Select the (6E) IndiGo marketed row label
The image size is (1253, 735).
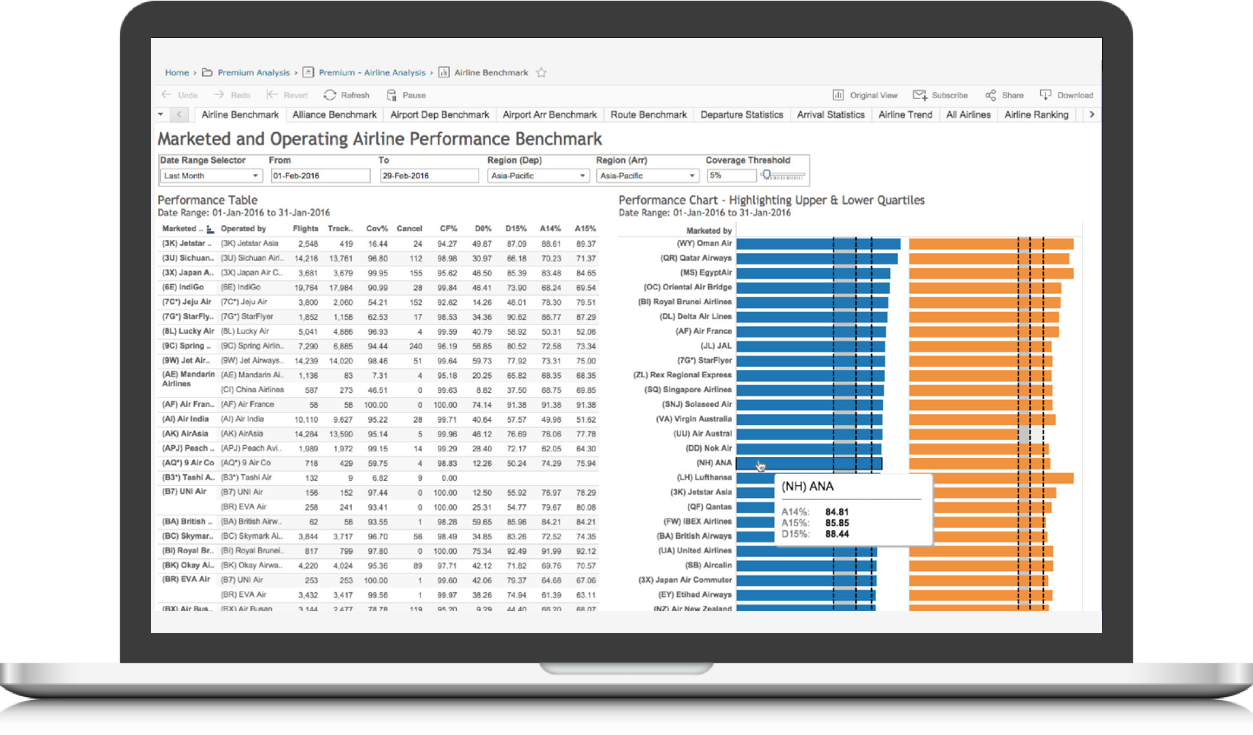tap(182, 287)
